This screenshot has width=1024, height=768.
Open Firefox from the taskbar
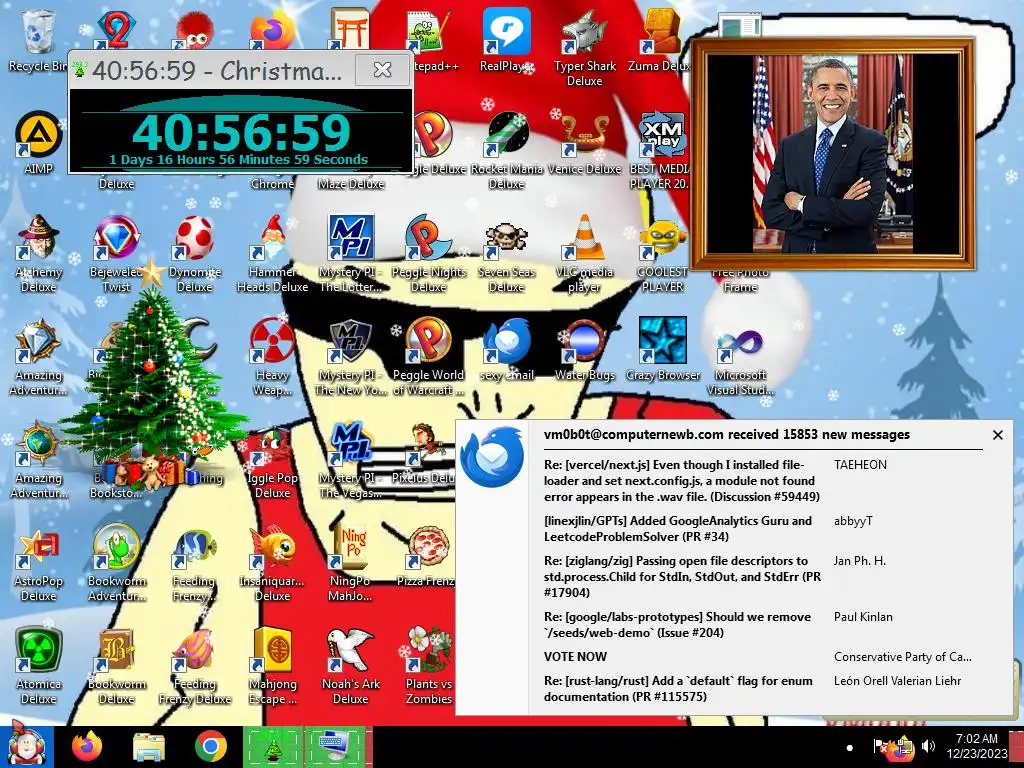86,746
